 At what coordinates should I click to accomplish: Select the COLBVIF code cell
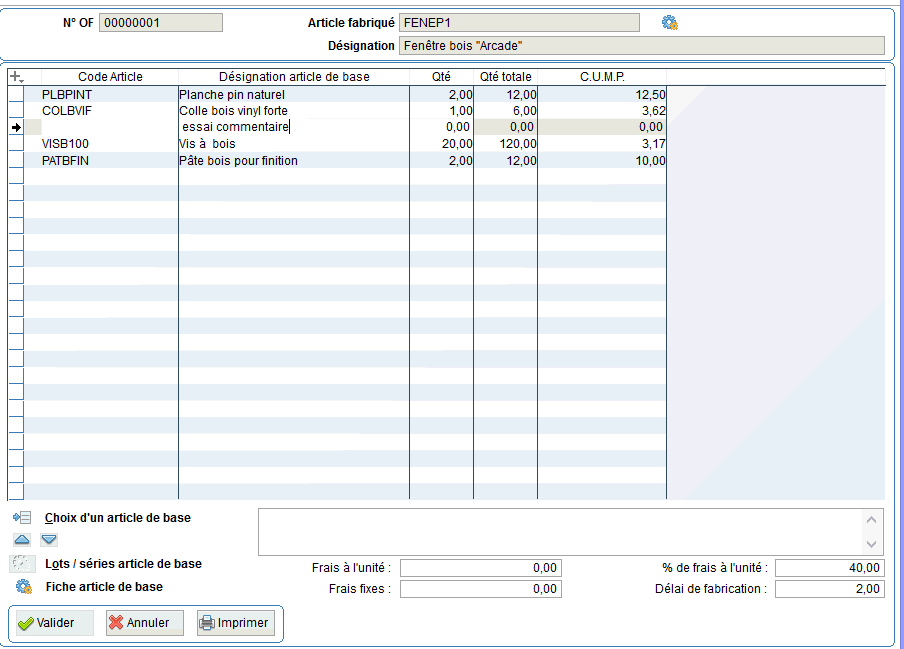(110, 111)
